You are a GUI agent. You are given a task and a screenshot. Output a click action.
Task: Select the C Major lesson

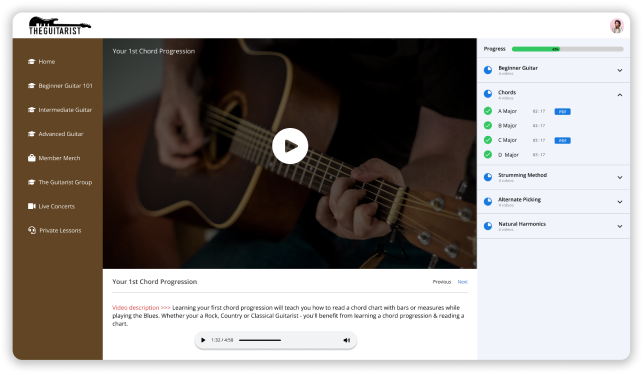click(507, 140)
